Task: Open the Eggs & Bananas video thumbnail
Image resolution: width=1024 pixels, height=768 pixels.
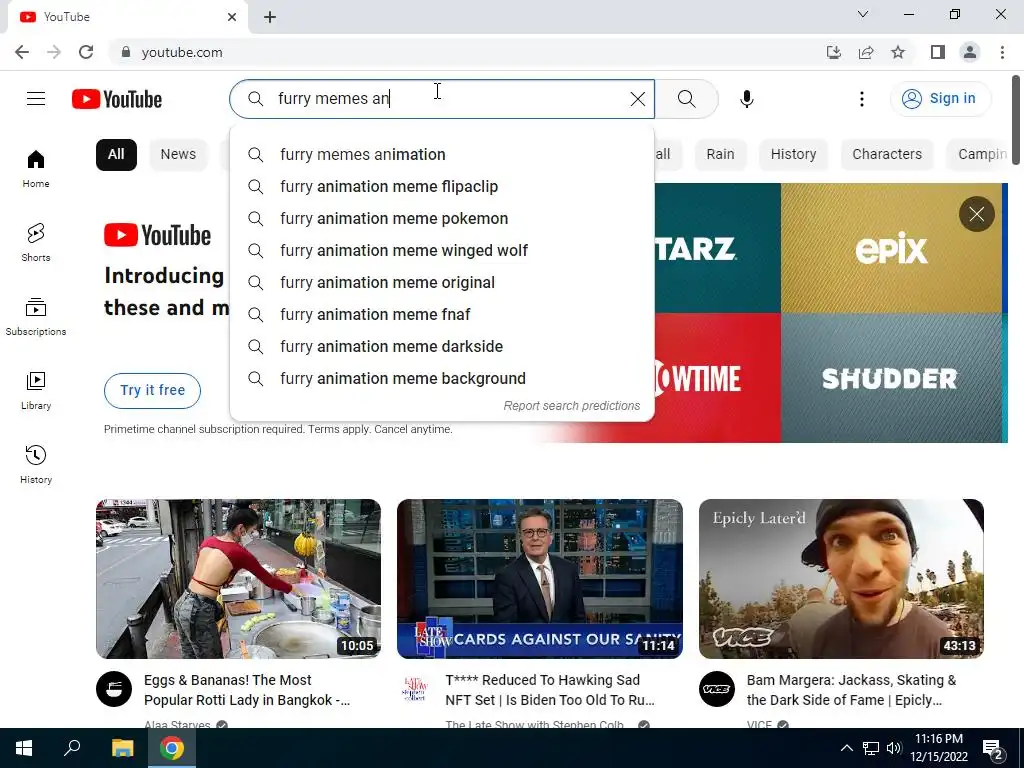Action: [x=238, y=579]
